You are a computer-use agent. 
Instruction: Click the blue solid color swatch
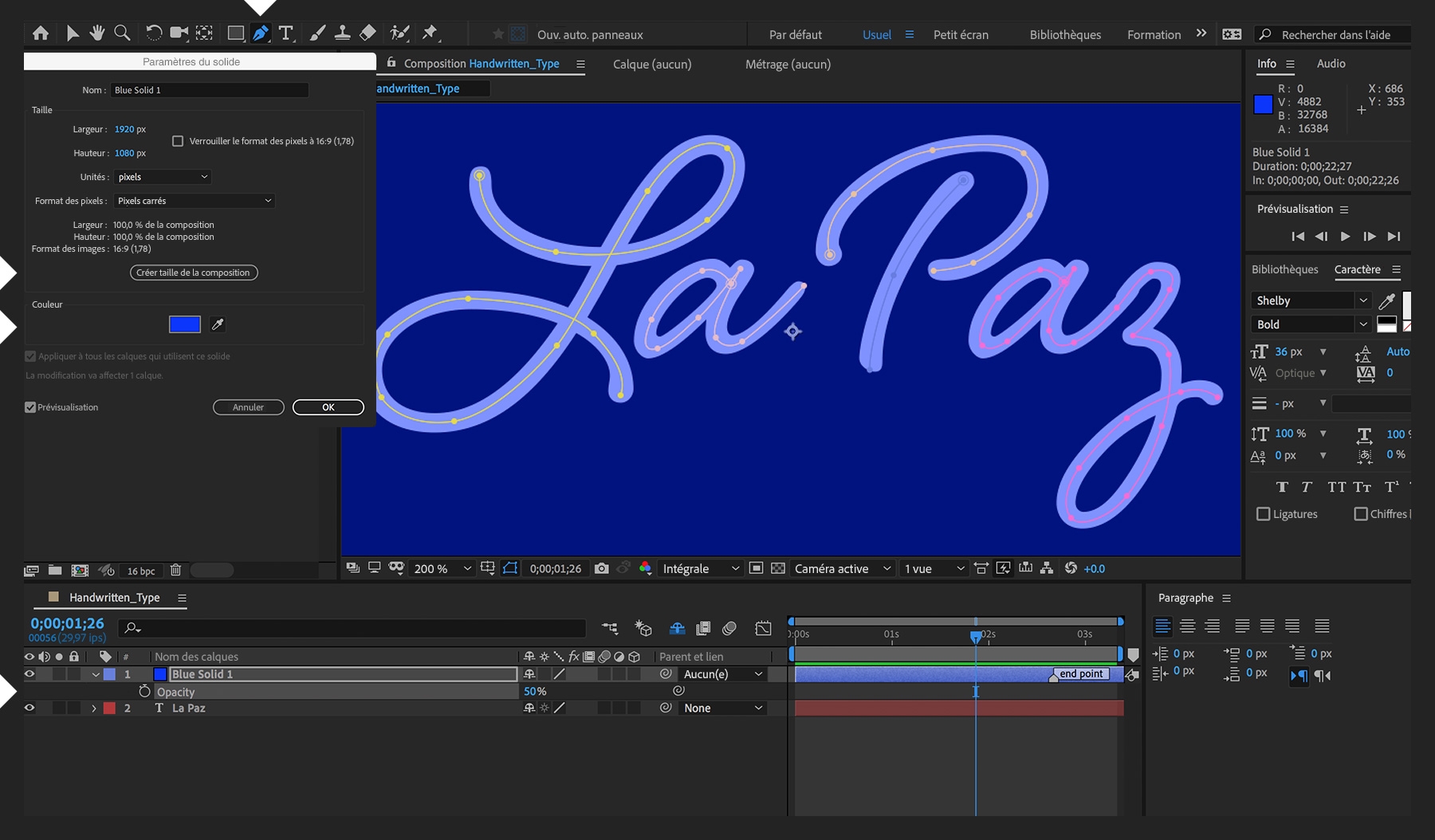click(184, 324)
